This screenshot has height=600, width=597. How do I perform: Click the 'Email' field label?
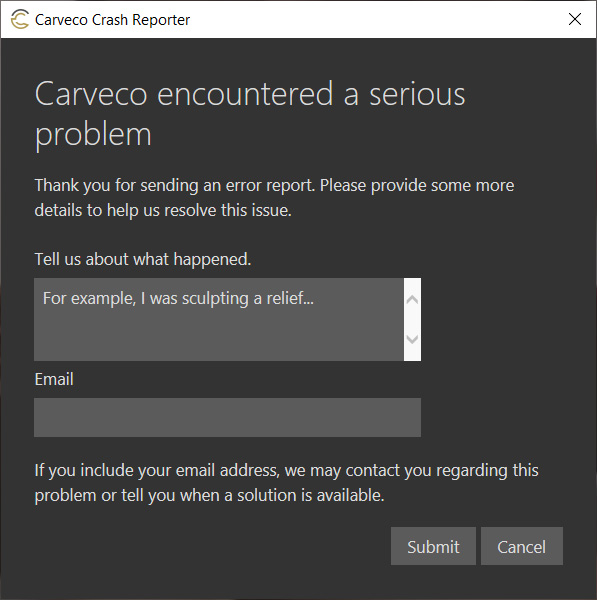point(54,379)
